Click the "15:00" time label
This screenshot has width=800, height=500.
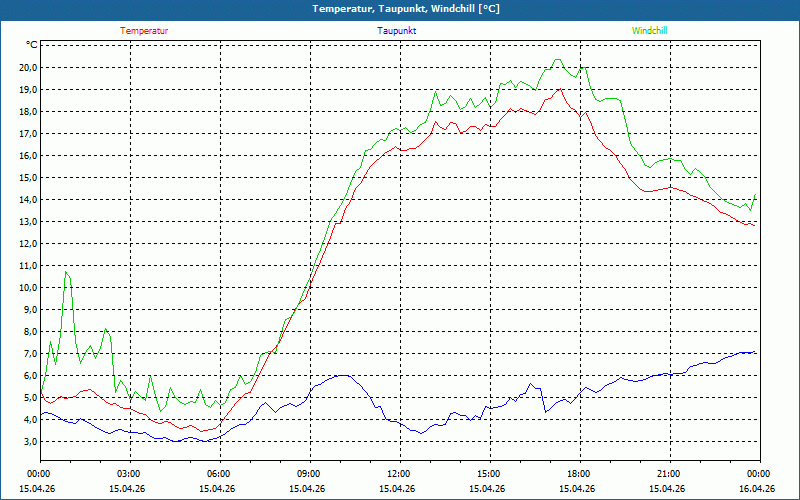(x=490, y=473)
